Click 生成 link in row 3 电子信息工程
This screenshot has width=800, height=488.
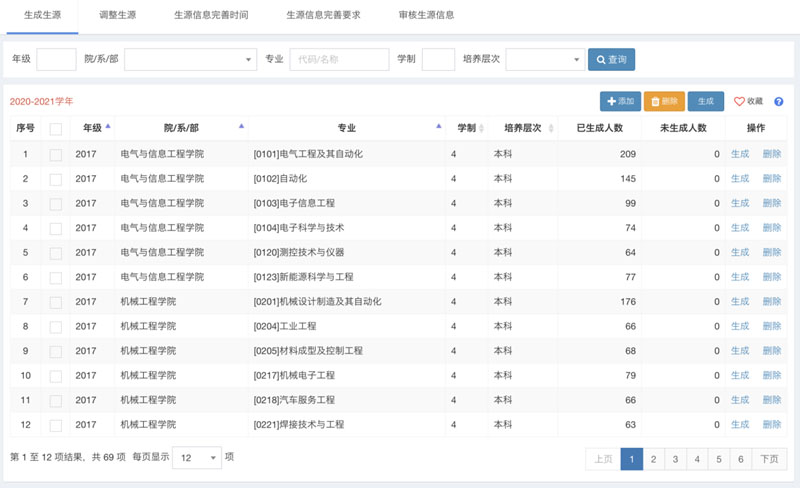(739, 203)
